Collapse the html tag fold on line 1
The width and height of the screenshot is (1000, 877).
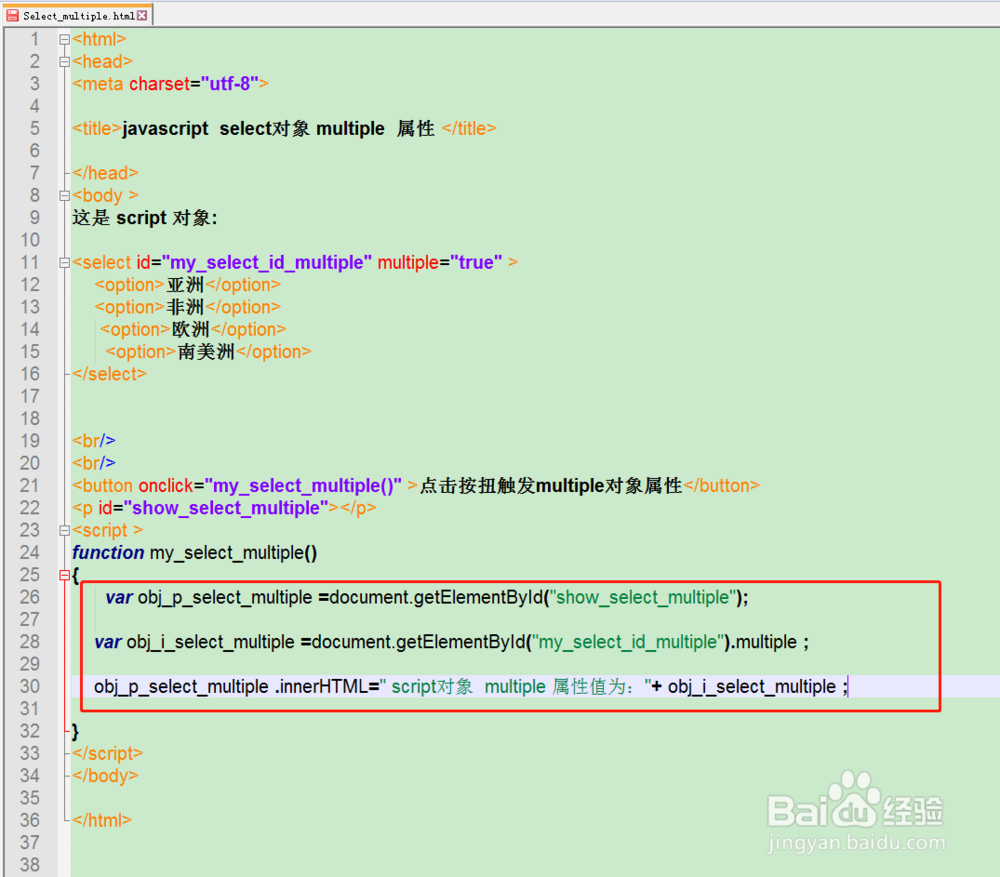coord(64,40)
